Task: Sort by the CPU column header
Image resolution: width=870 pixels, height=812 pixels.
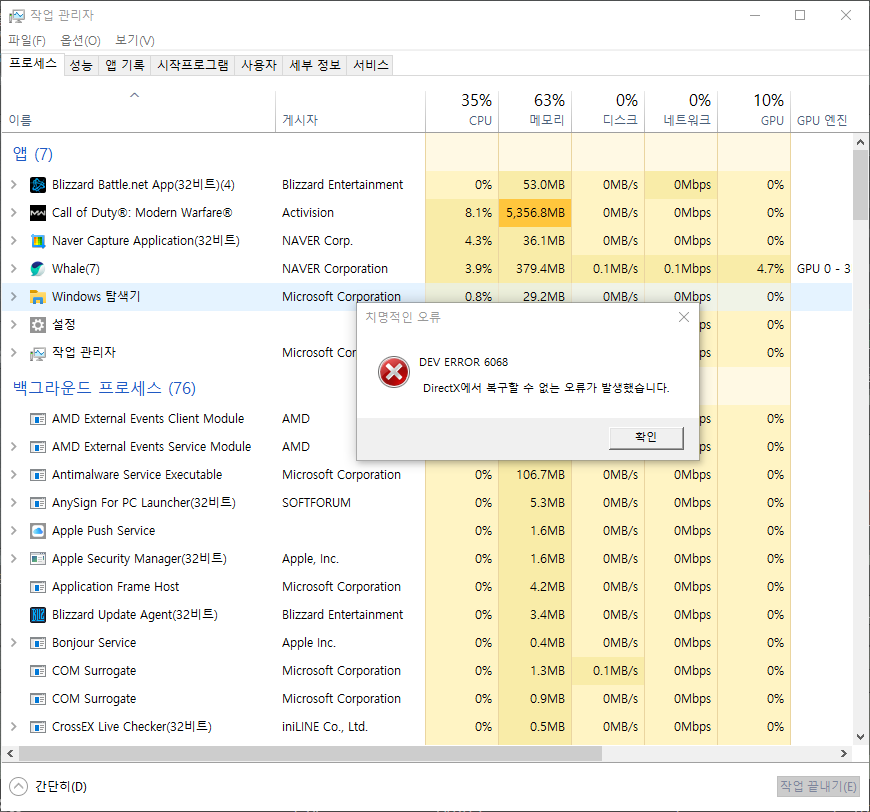Action: (x=462, y=111)
